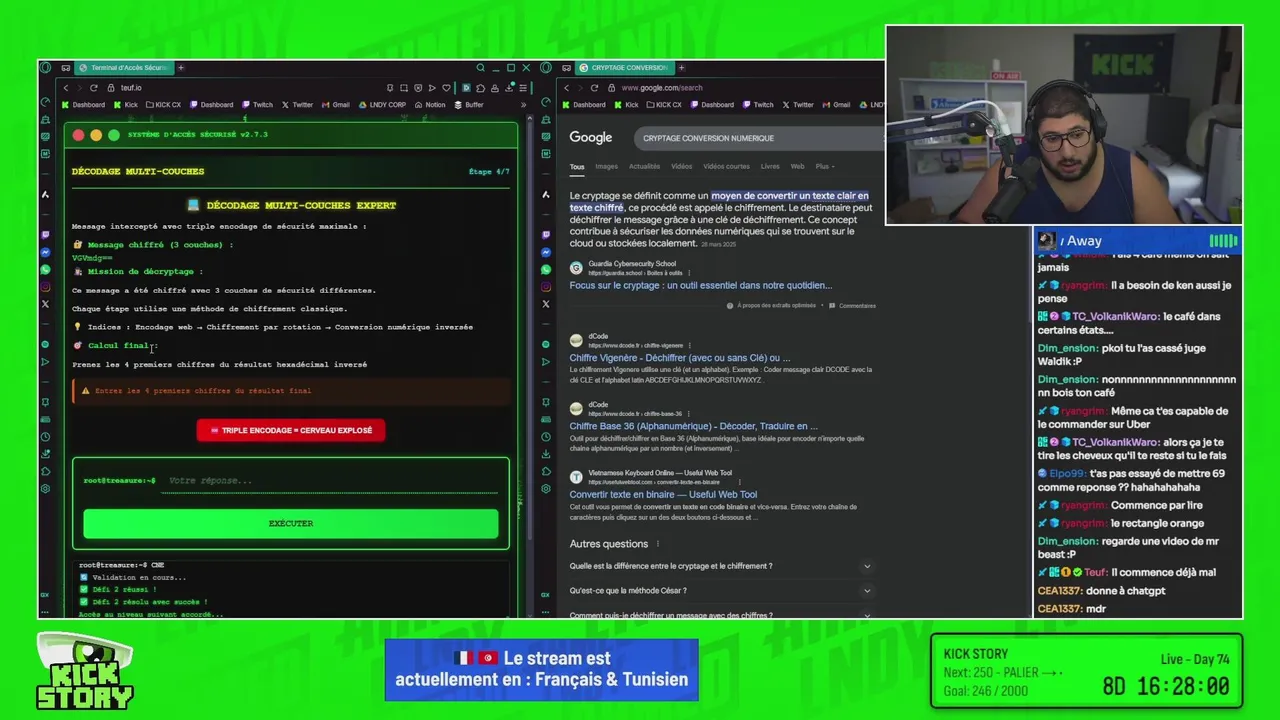This screenshot has width=1280, height=720.
Task: Open Gmail bookmark in left window
Action: point(335,105)
